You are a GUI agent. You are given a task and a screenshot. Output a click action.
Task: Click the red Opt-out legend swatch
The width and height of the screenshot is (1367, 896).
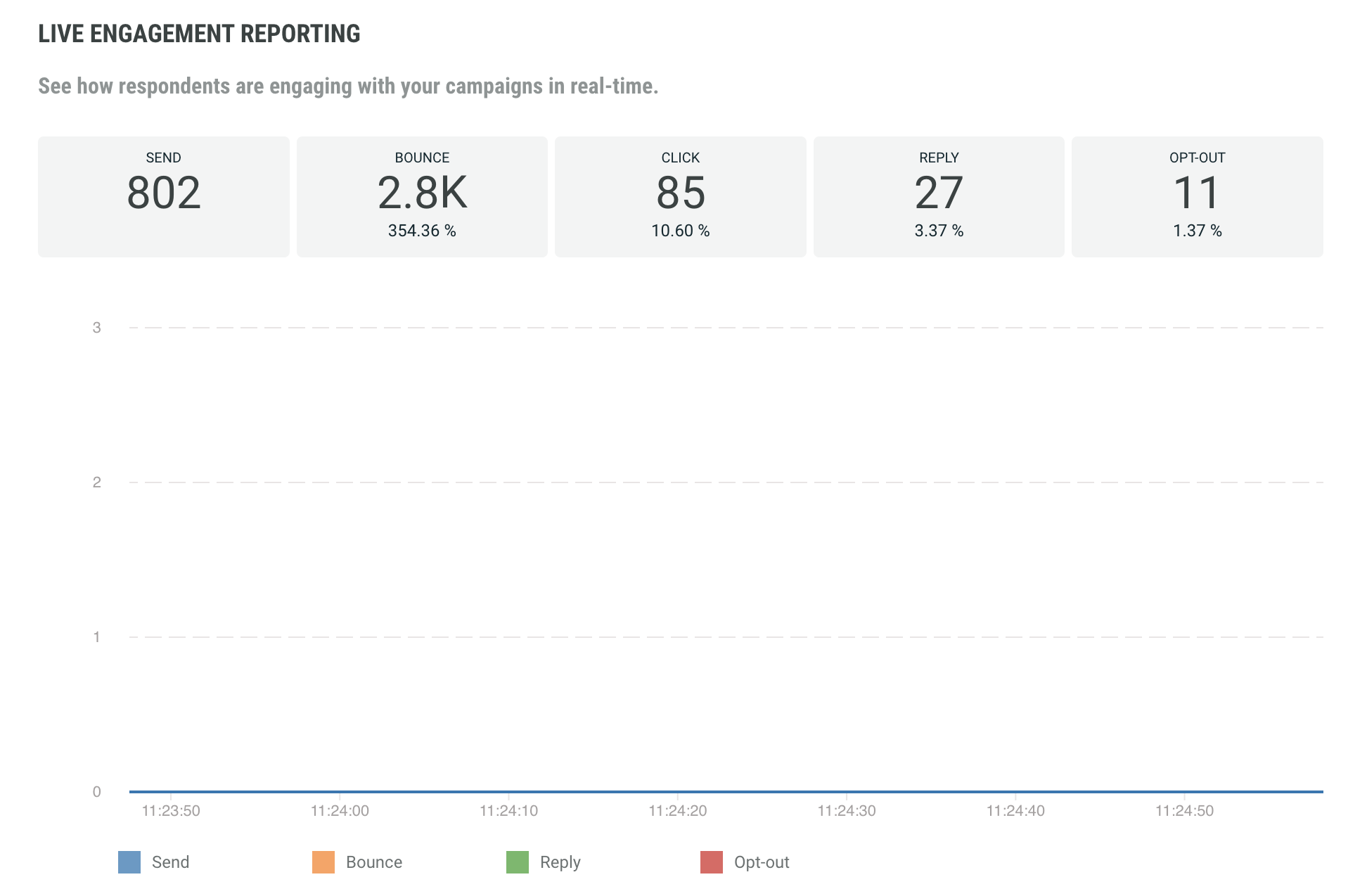712,862
